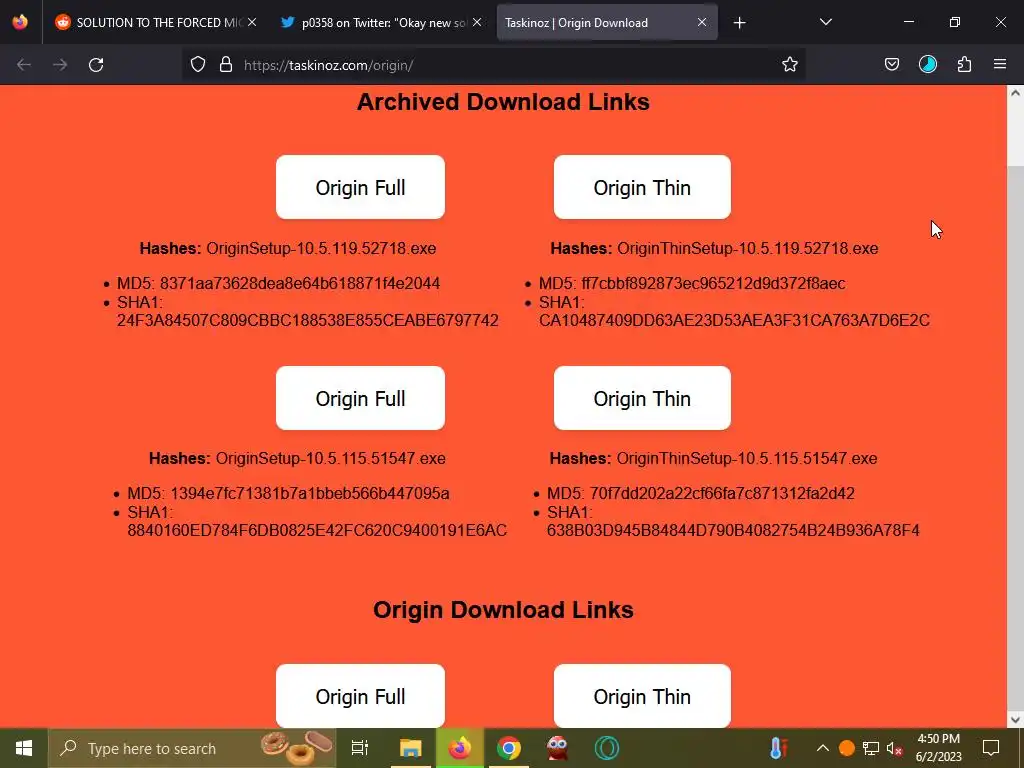The width and height of the screenshot is (1024, 768).
Task: Download Origin Thin version 10.5.119.52718
Action: [642, 187]
